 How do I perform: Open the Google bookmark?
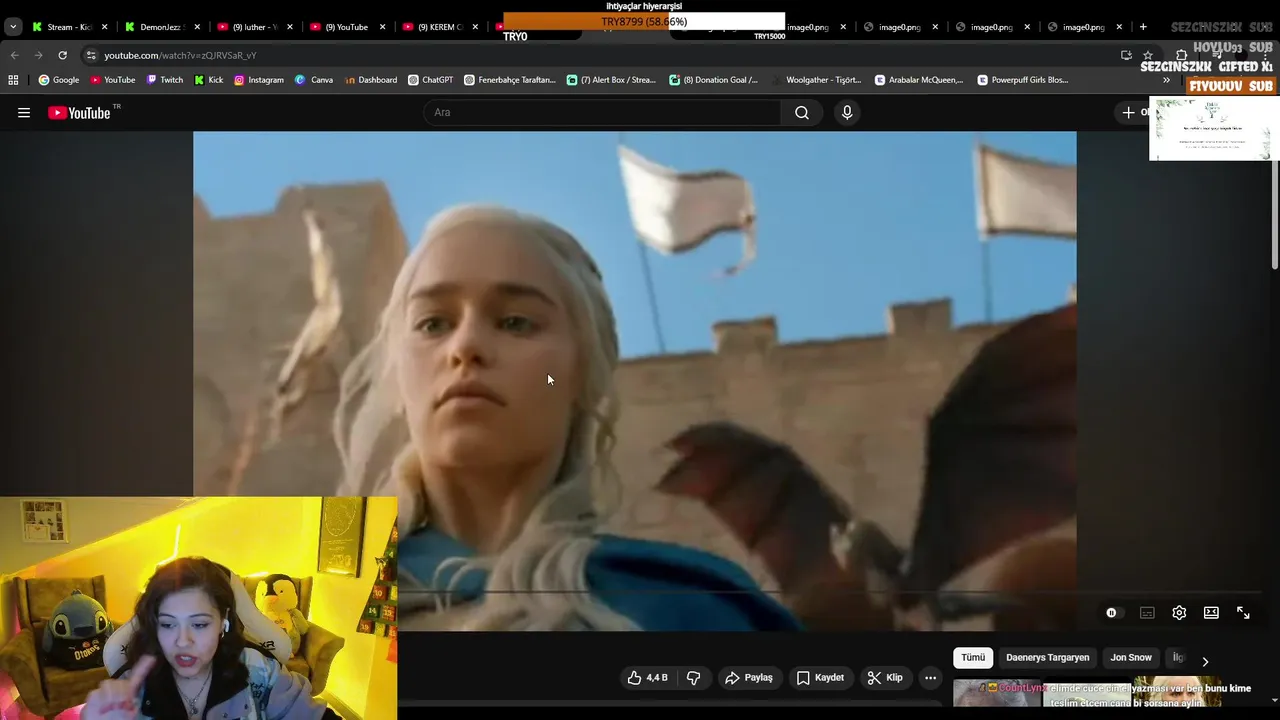(x=58, y=80)
